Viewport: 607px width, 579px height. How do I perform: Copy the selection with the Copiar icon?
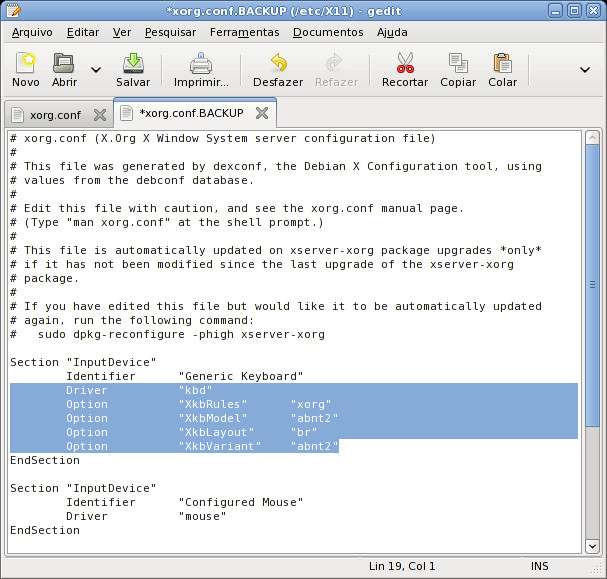[458, 63]
